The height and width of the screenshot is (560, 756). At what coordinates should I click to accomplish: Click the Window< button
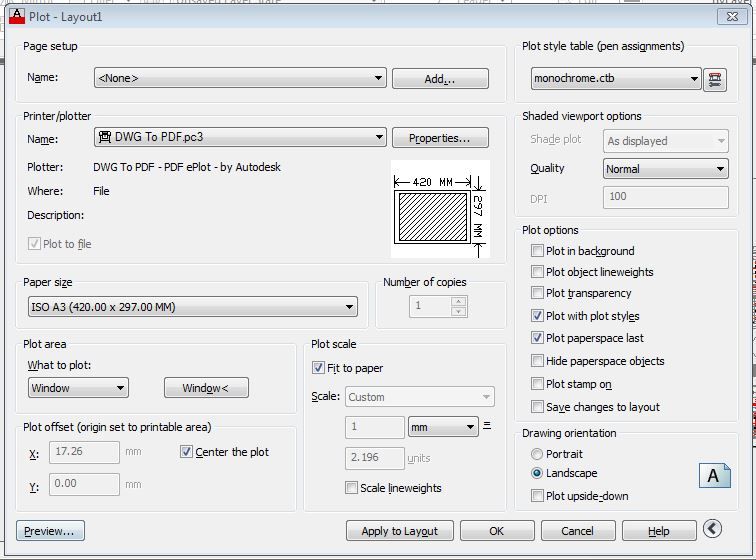pyautogui.click(x=206, y=388)
